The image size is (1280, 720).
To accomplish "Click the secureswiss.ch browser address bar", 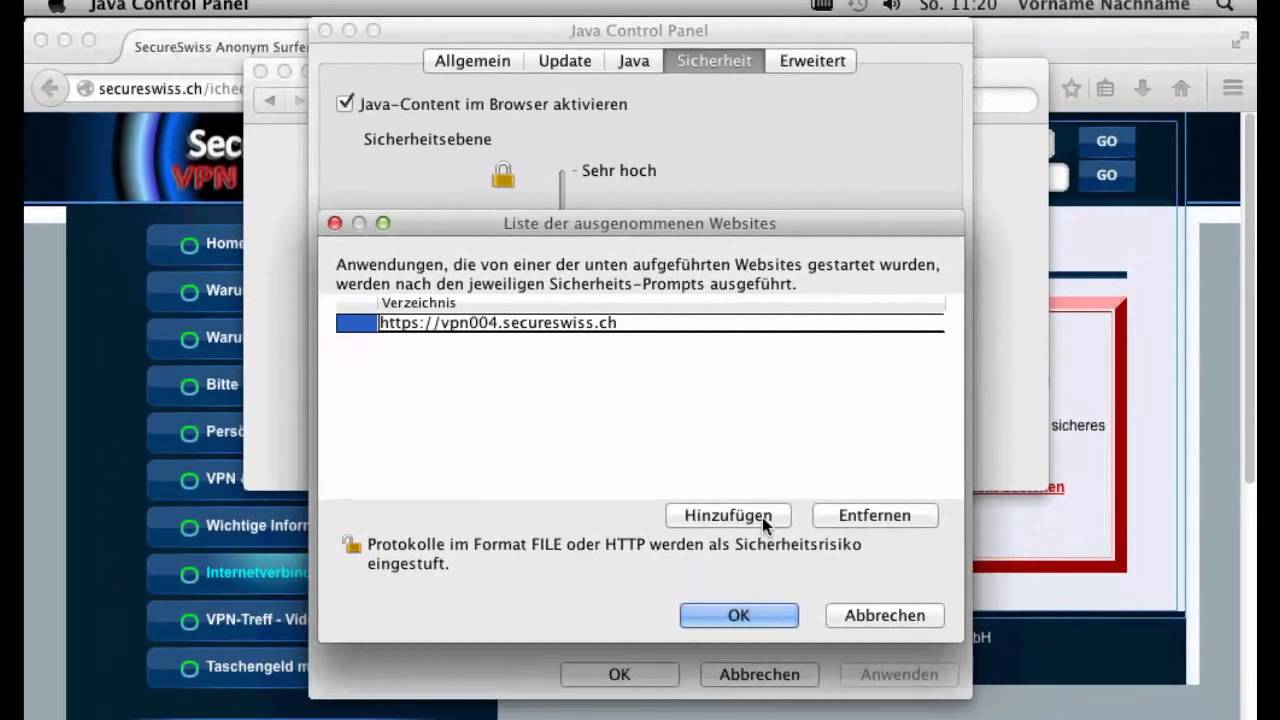I will pyautogui.click(x=170, y=88).
